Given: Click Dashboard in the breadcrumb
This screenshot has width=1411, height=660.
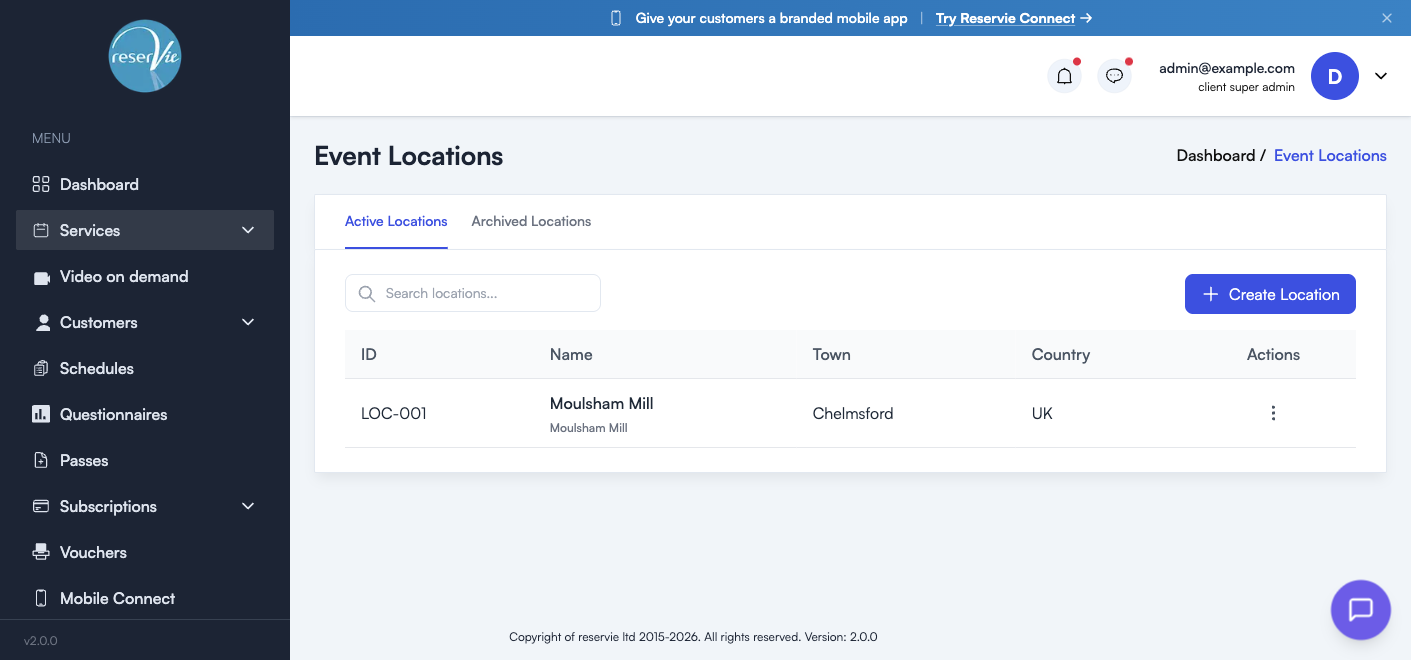Looking at the screenshot, I should click(1215, 155).
